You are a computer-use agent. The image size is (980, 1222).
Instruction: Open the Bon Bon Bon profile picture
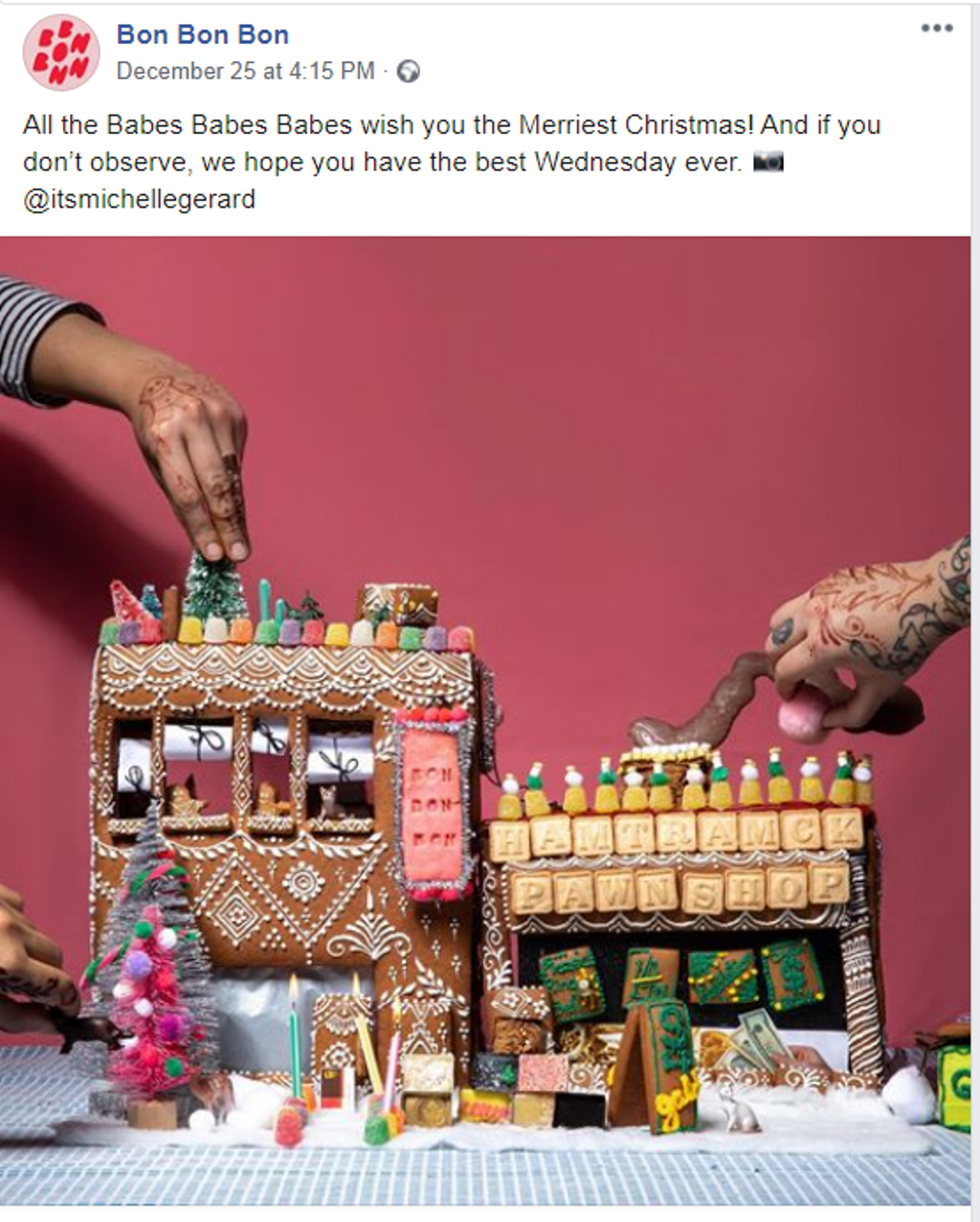coord(60,54)
